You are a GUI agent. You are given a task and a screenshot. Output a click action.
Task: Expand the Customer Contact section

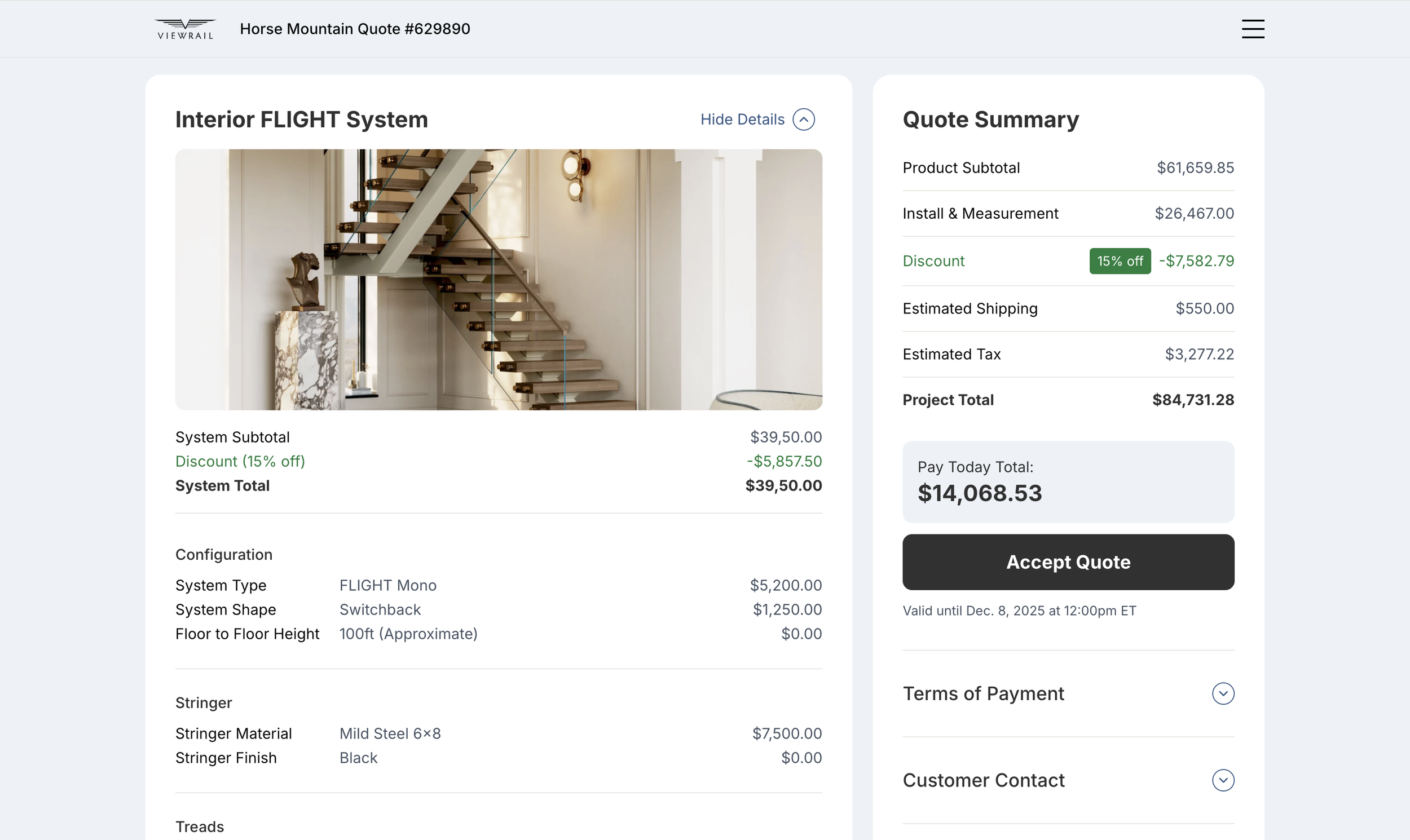pos(983,780)
